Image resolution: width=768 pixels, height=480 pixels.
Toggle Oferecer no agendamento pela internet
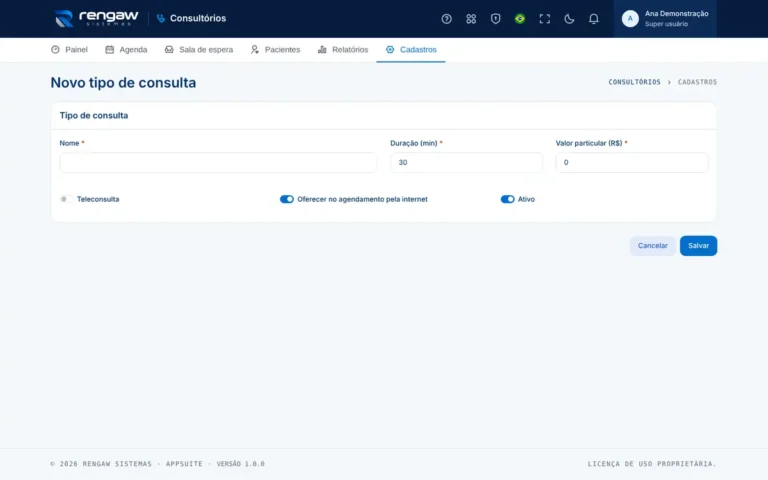click(x=287, y=199)
